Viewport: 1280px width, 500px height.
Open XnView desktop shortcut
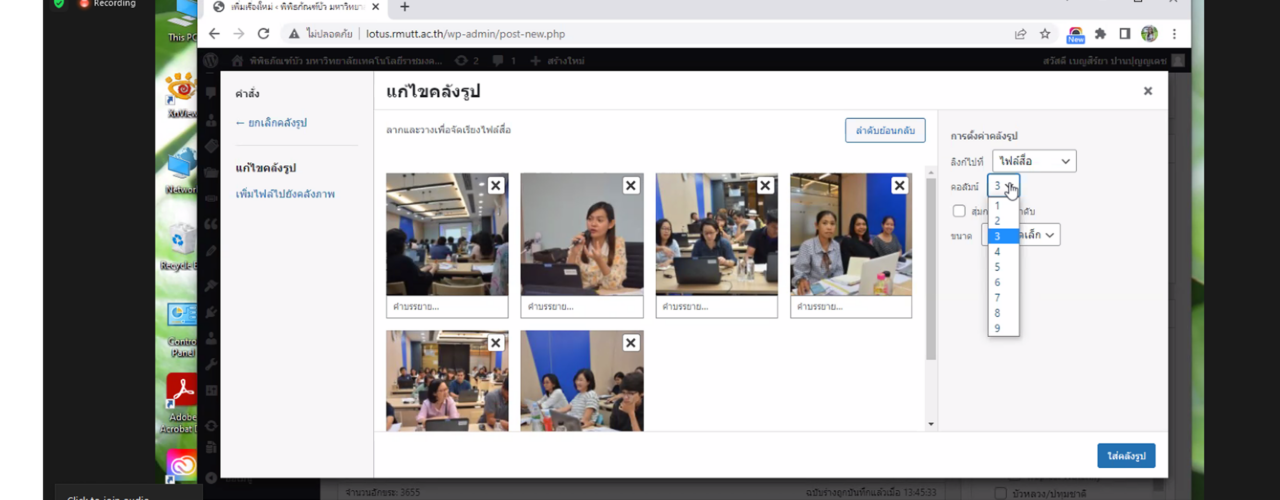(181, 95)
